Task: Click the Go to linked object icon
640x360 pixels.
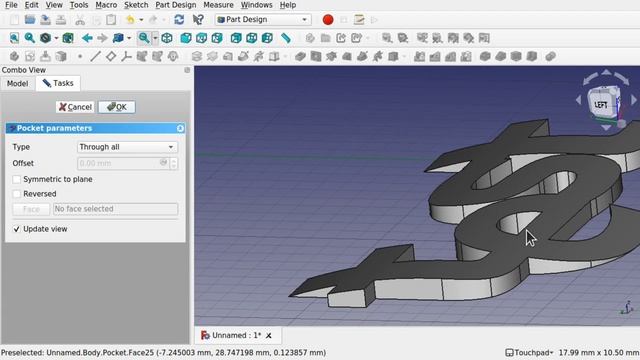Action: [118, 38]
